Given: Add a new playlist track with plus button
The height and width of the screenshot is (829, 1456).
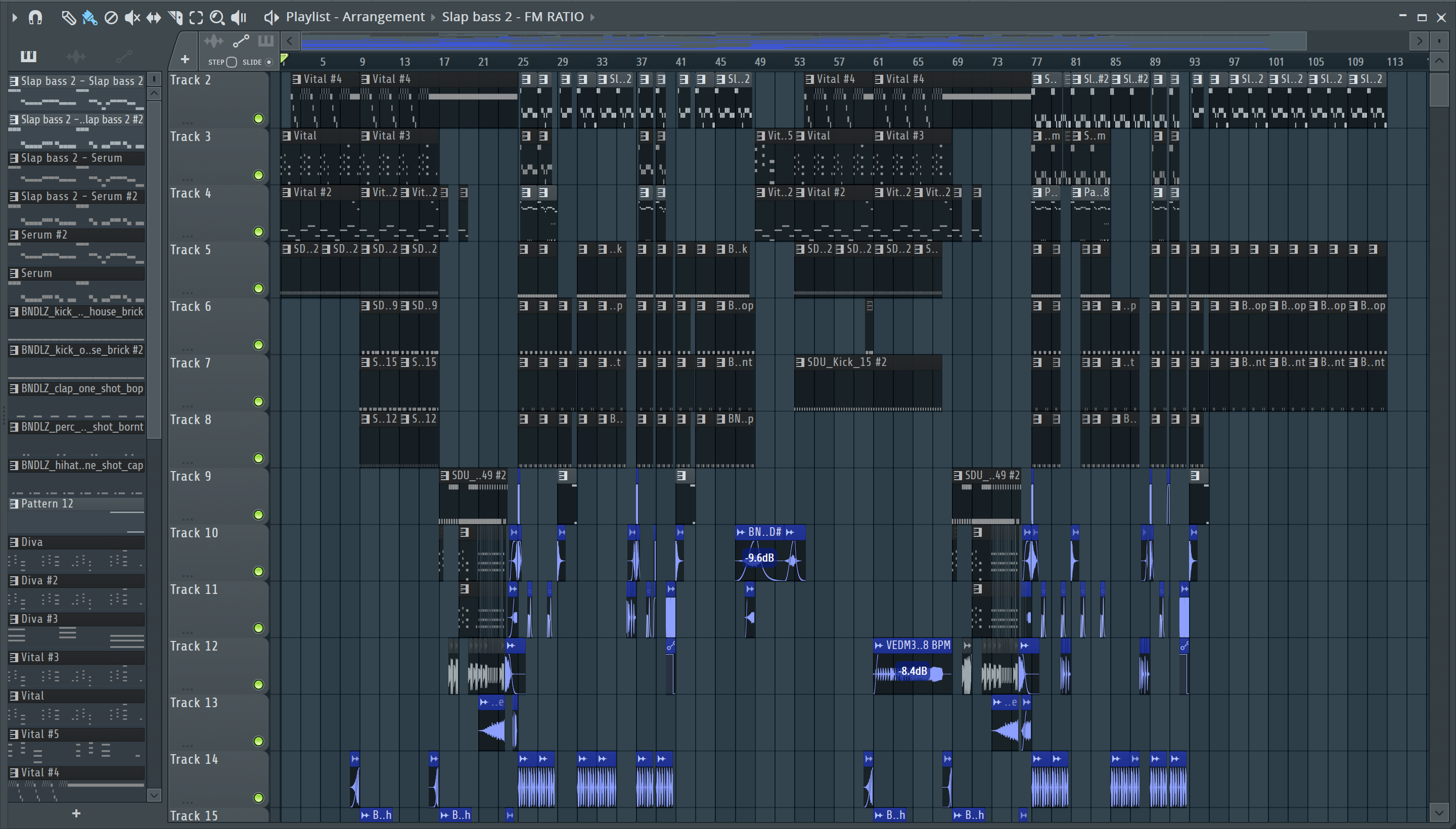Looking at the screenshot, I should pos(185,59).
